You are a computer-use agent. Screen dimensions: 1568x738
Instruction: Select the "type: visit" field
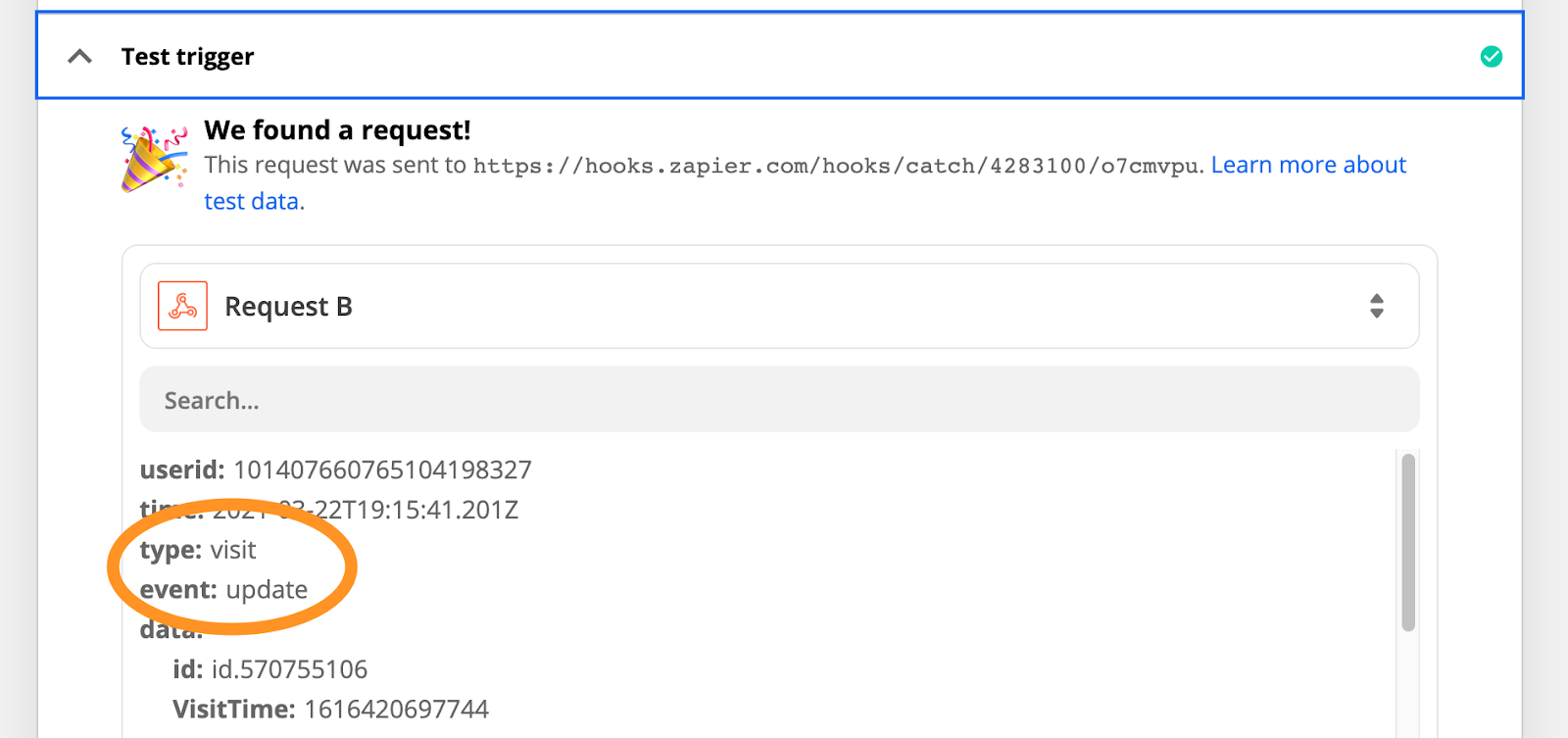pyautogui.click(x=198, y=550)
